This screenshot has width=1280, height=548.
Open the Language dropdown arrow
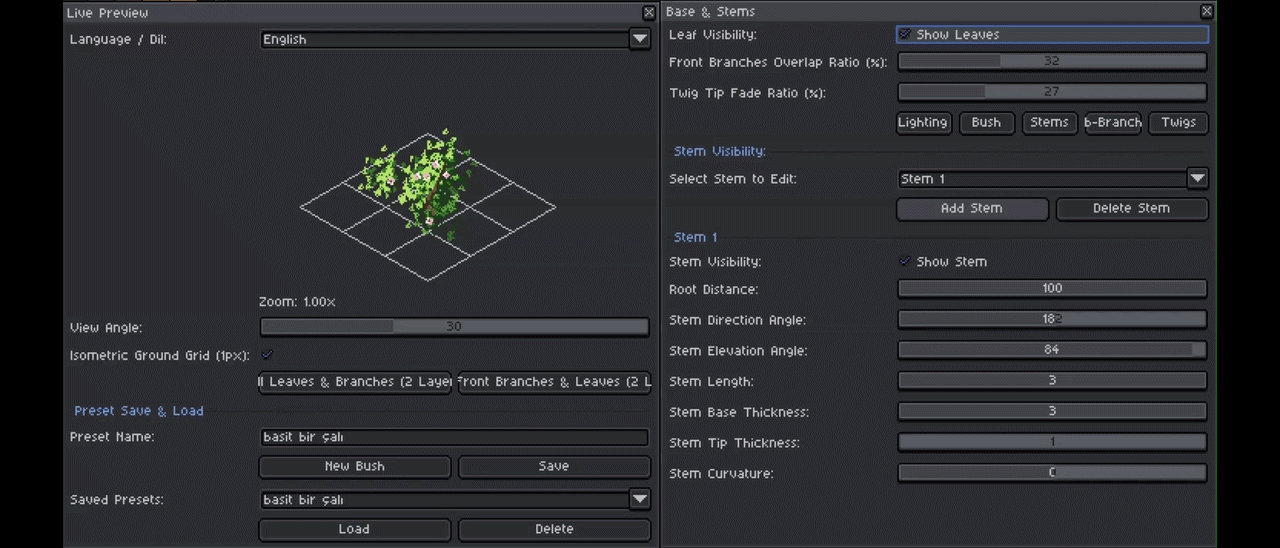point(640,39)
